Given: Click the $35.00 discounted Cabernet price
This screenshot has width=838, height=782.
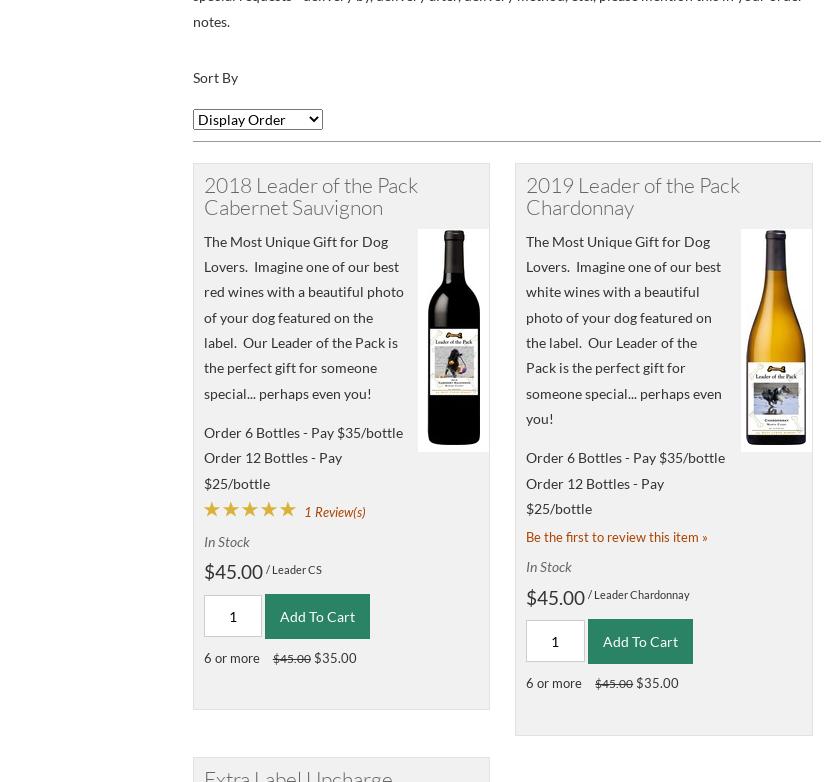Looking at the screenshot, I should pyautogui.click(x=335, y=658).
